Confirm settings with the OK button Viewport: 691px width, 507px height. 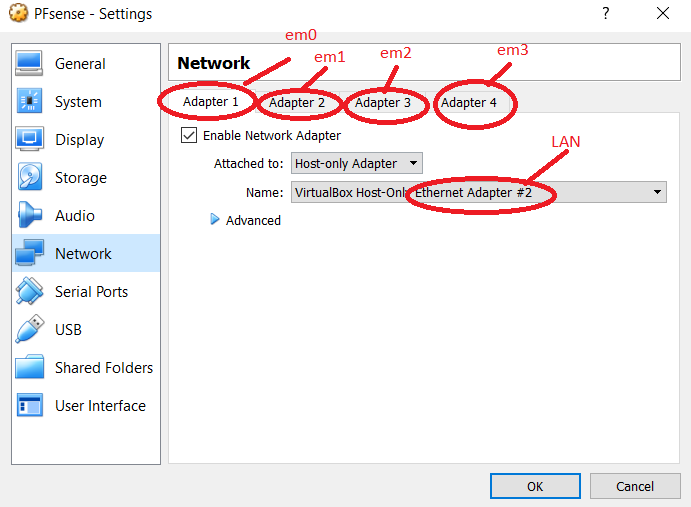pos(535,486)
